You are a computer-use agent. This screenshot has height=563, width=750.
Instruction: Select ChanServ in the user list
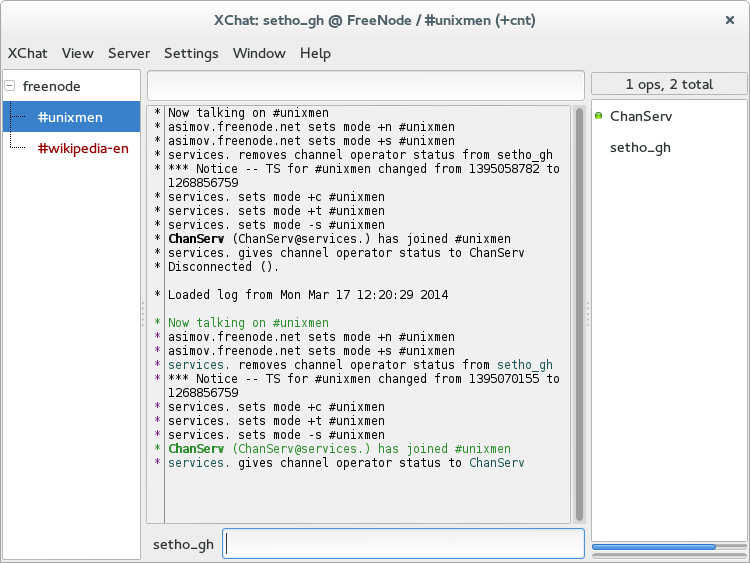(x=640, y=116)
